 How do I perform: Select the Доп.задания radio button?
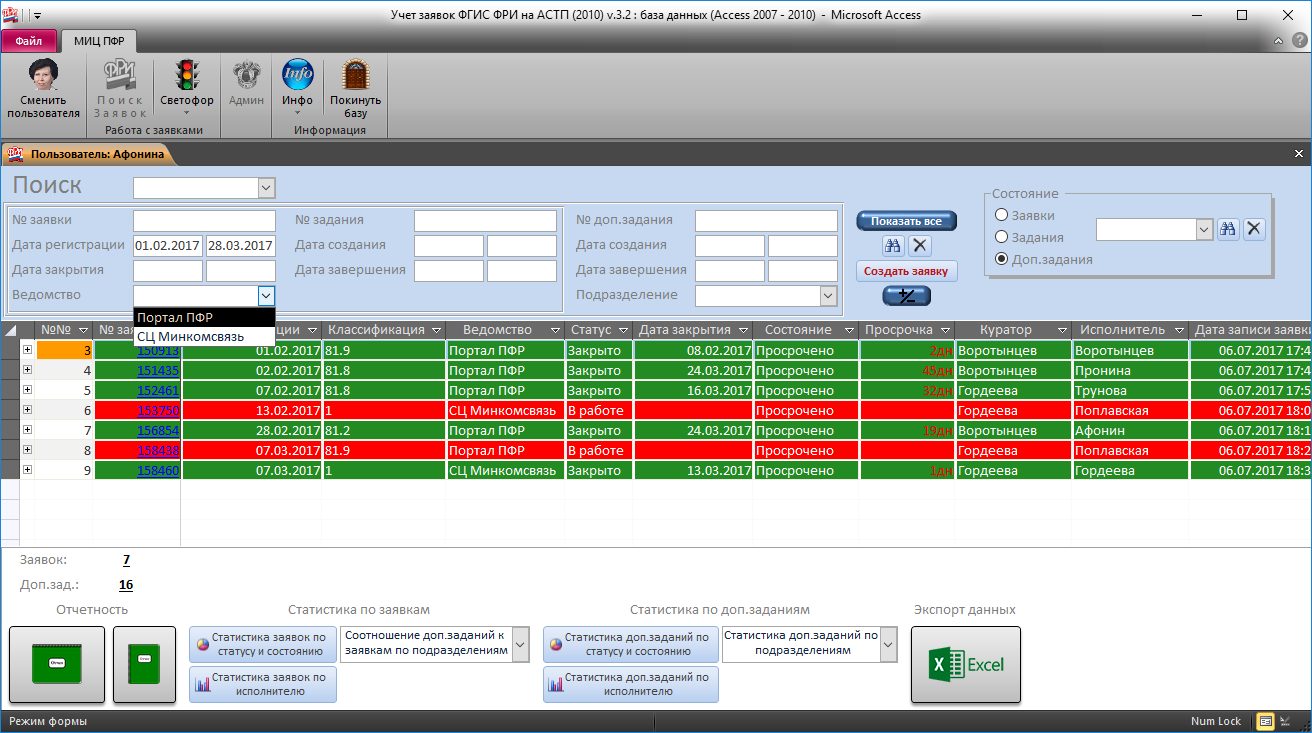pos(1001,259)
